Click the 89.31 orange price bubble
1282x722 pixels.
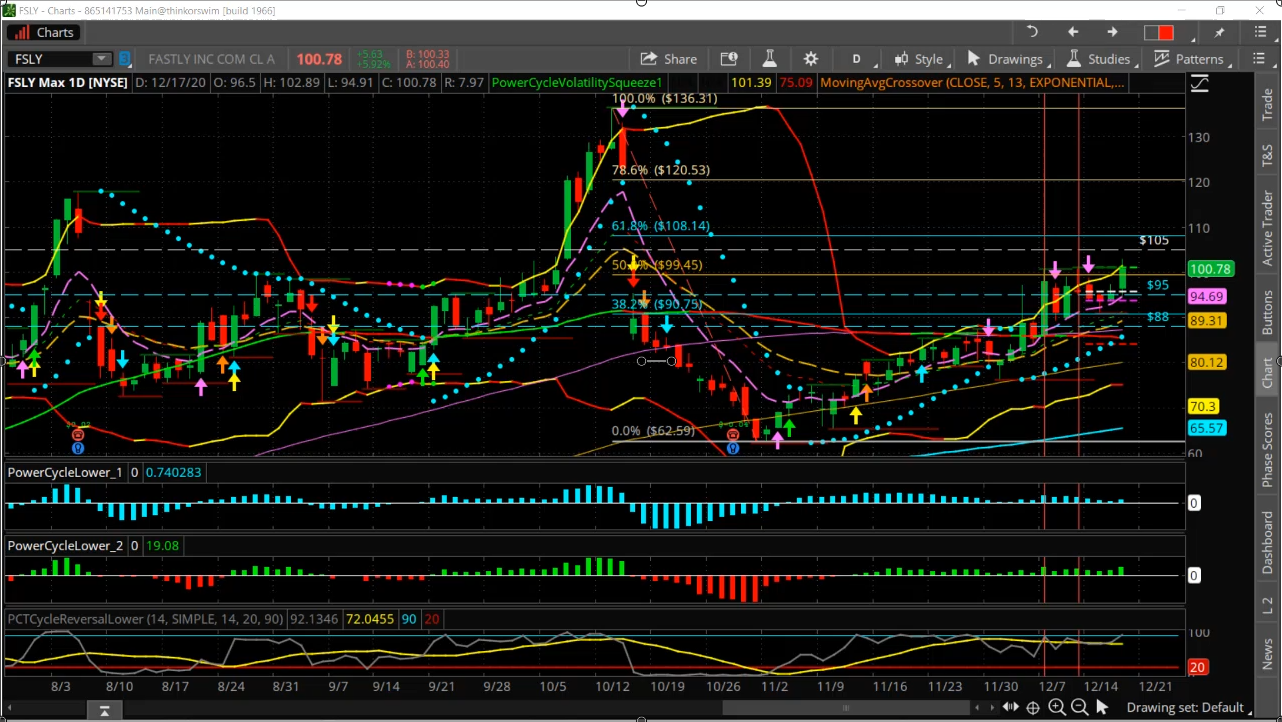pos(1207,321)
